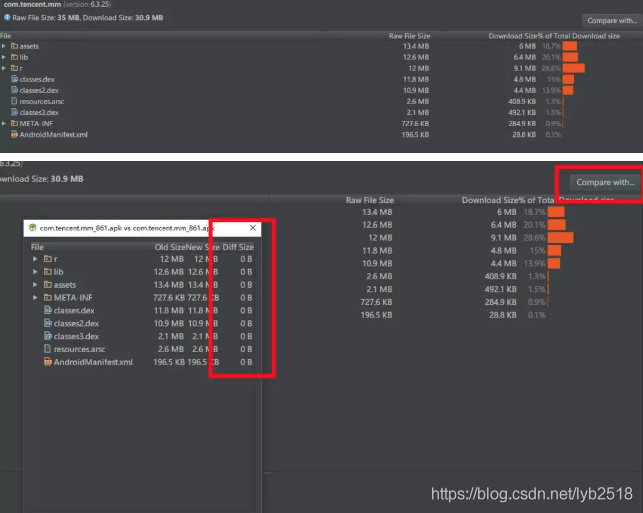The image size is (643, 513).
Task: Expand lib folder in comparison dialog
Action: 35,271
